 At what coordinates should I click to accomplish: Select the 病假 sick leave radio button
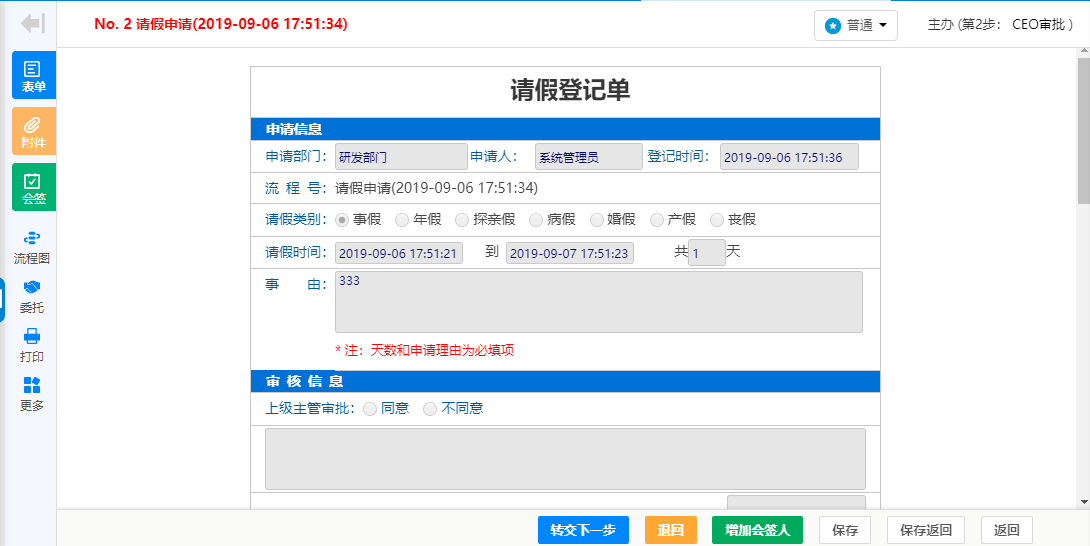[x=536, y=219]
